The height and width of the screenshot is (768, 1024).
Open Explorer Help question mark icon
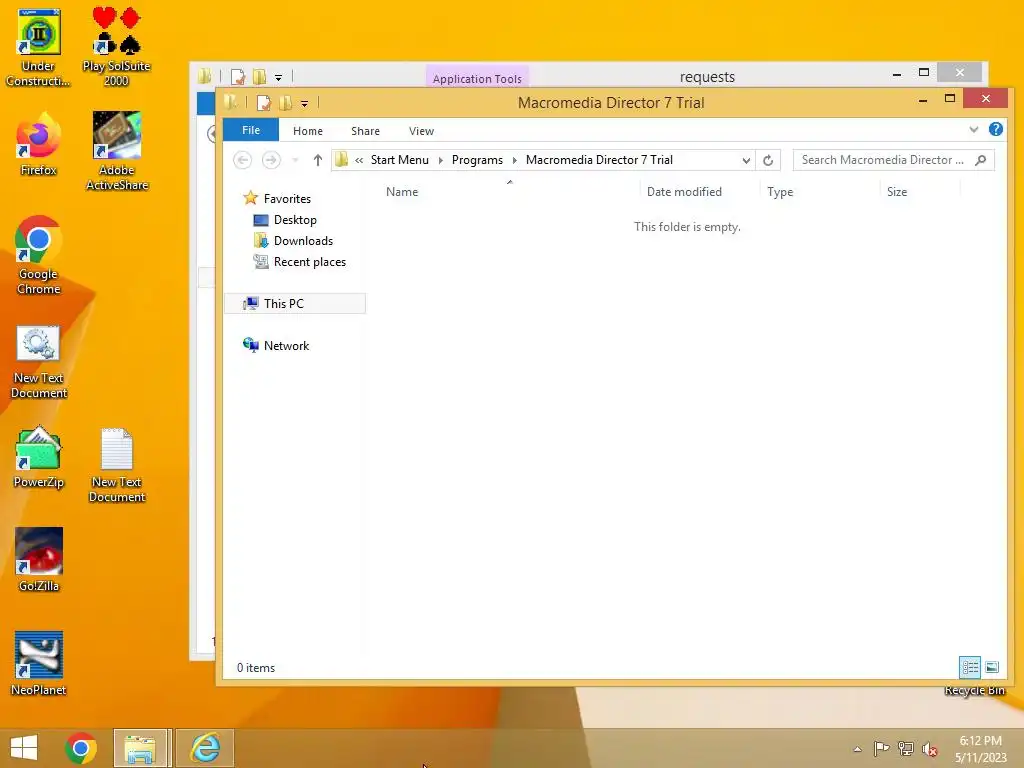(x=995, y=129)
